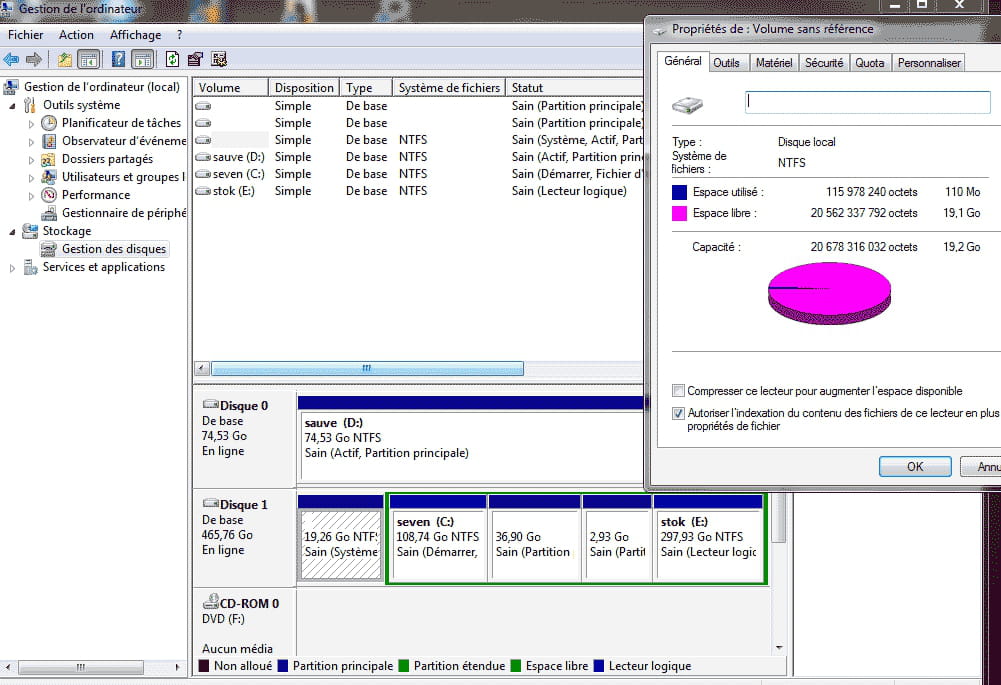Click the Utilisateurs et groupes icon
1001x685 pixels.
click(49, 177)
